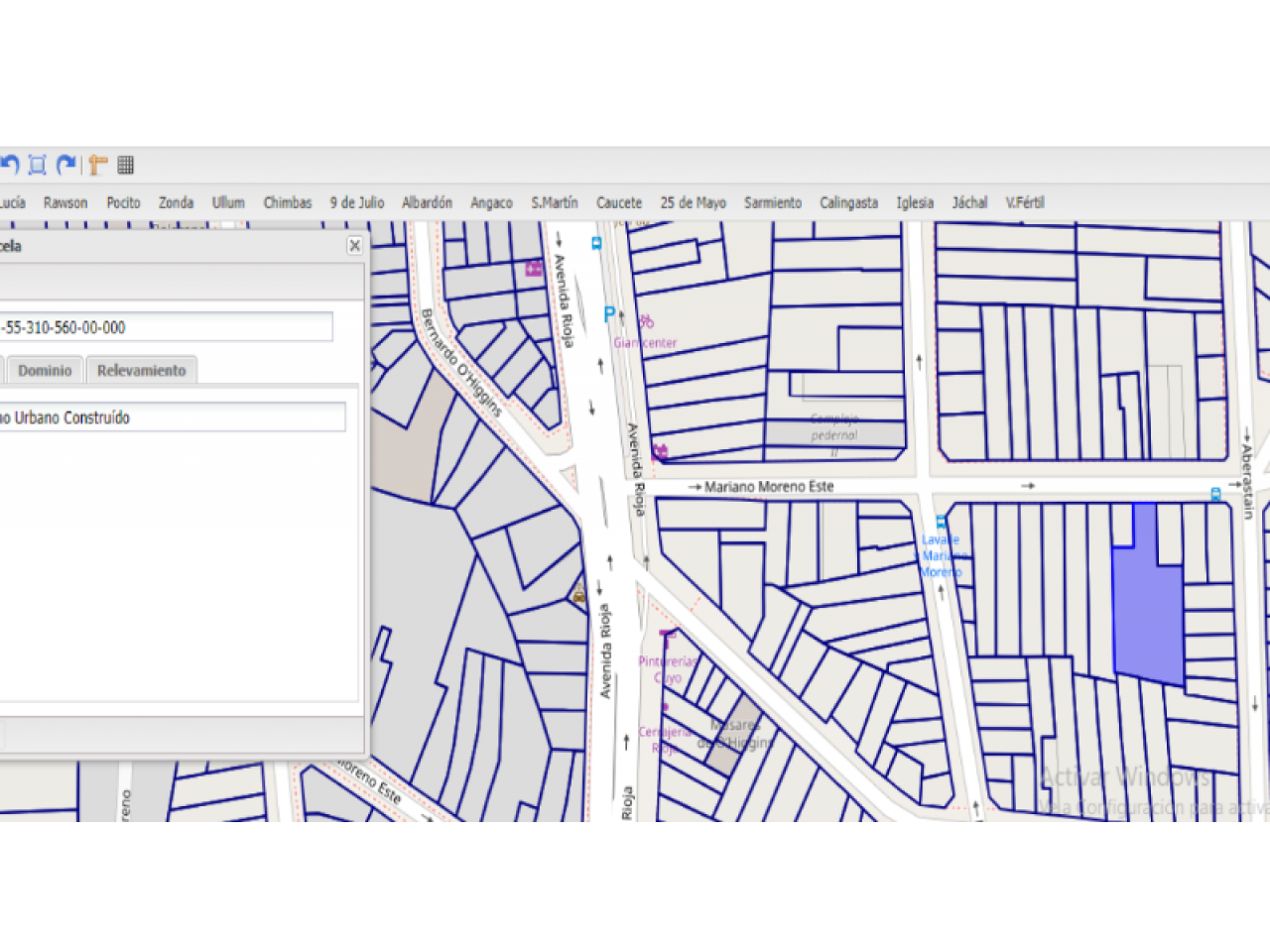
Task: Select the measure ruler tool icon
Action: tap(97, 165)
